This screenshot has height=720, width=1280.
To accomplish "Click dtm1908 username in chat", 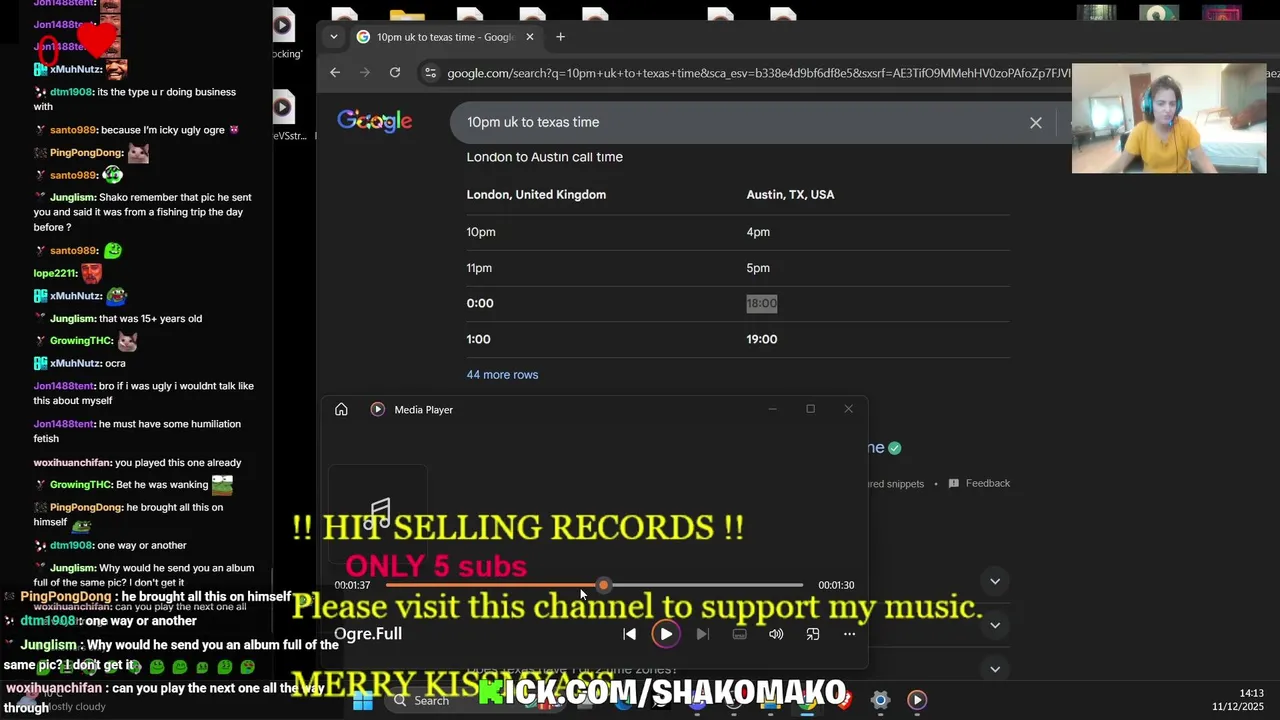I will point(71,92).
